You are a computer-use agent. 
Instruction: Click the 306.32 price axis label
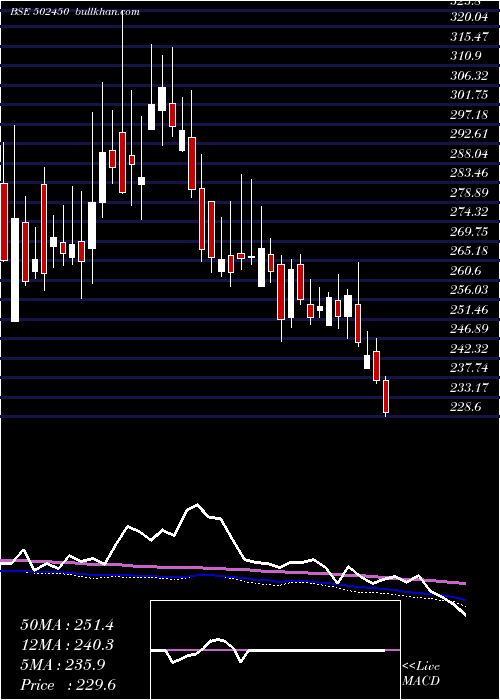[x=469, y=76]
